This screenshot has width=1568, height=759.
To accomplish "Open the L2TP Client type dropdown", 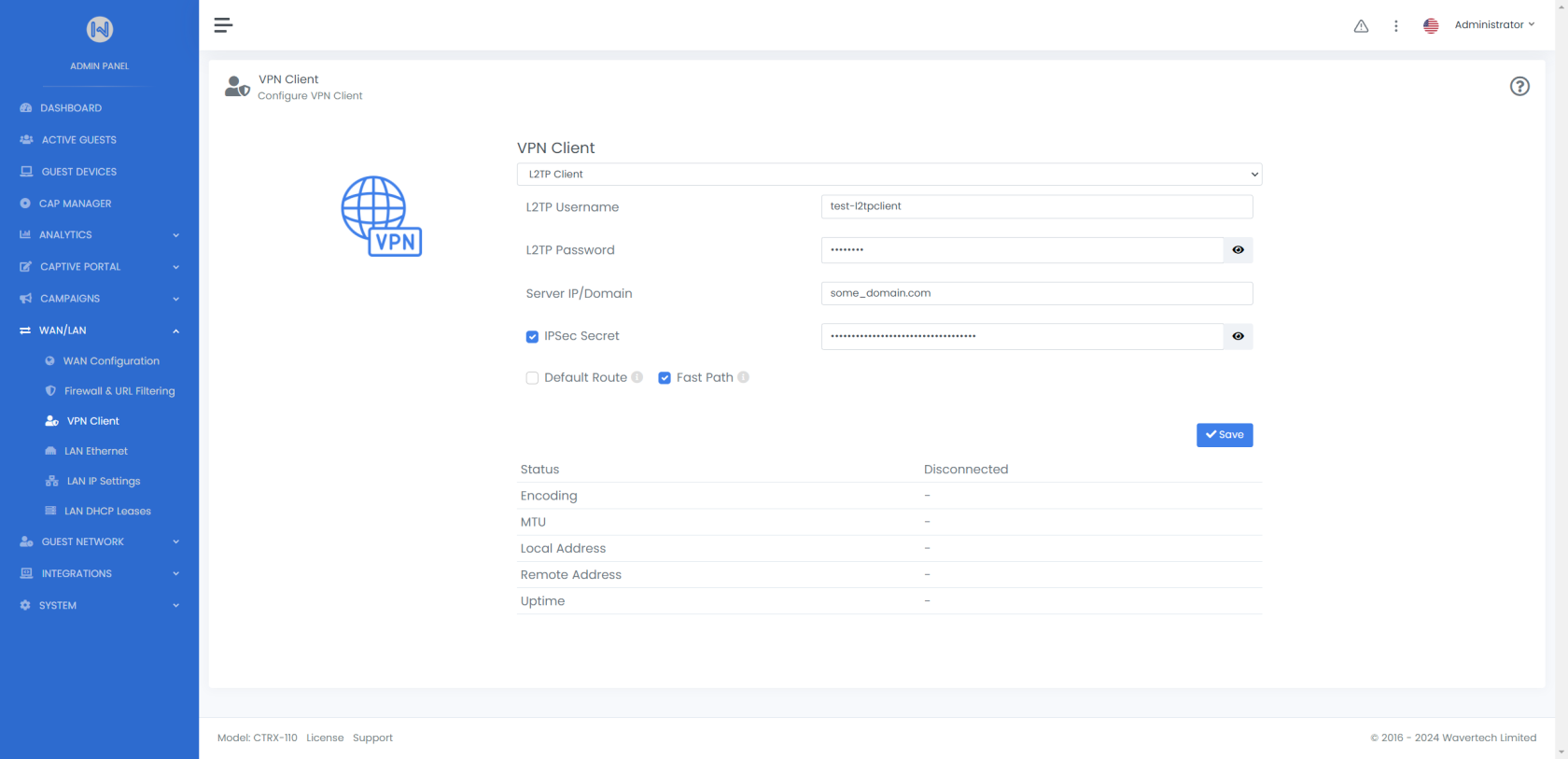I will coord(889,175).
